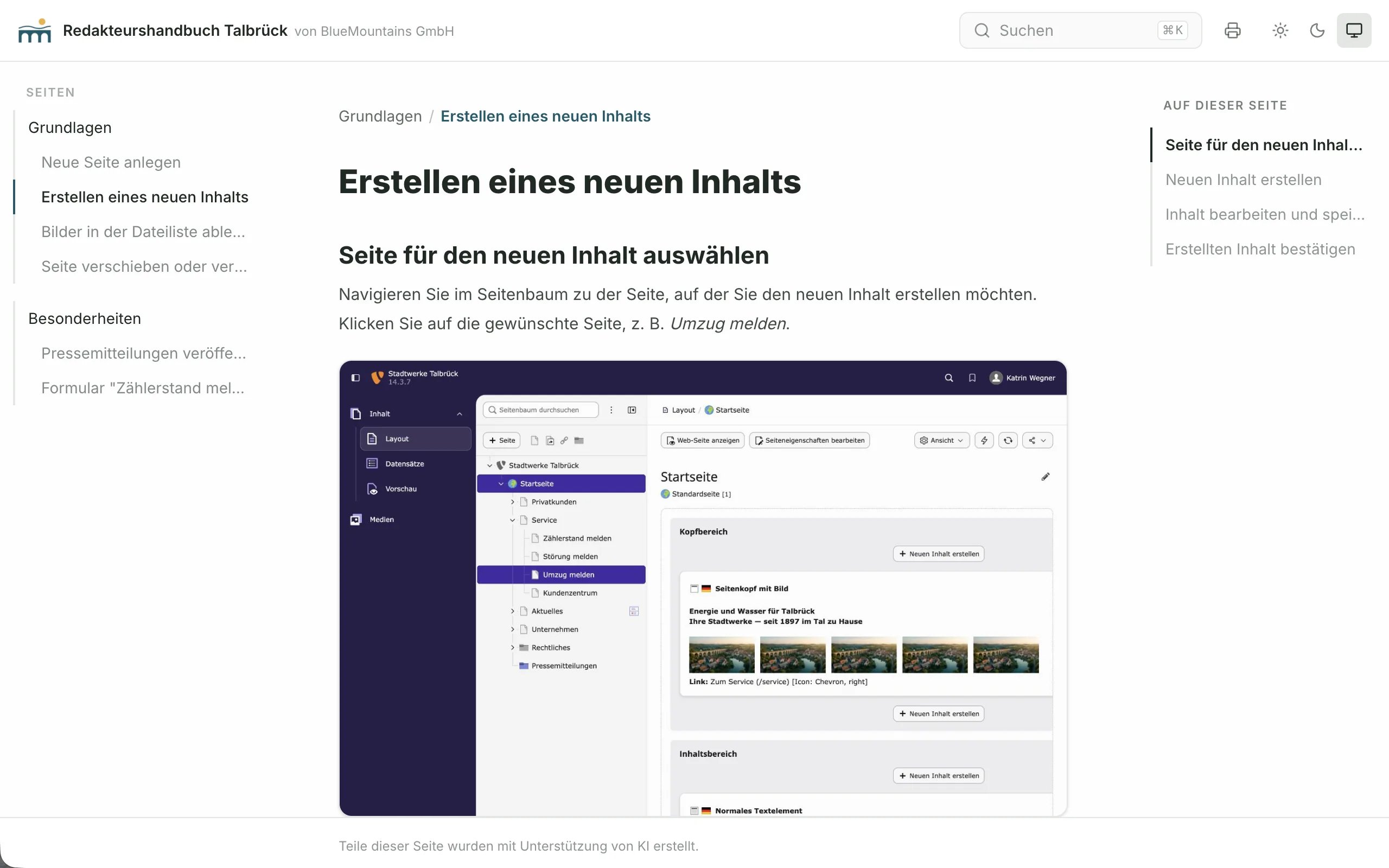Click Besonderheiten section in sidebar
The width and height of the screenshot is (1389, 868).
(x=85, y=318)
